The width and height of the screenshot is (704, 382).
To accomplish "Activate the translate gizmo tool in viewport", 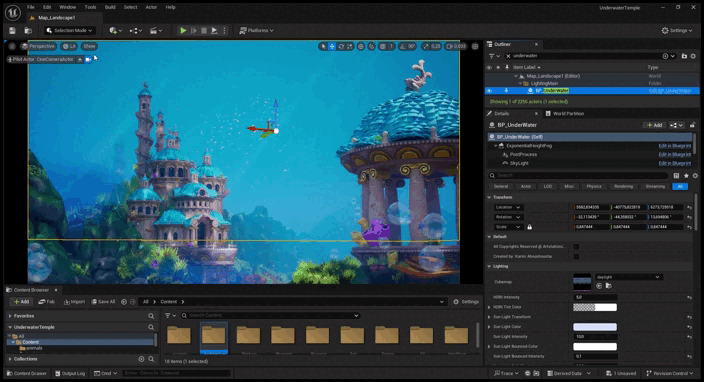I will point(332,46).
